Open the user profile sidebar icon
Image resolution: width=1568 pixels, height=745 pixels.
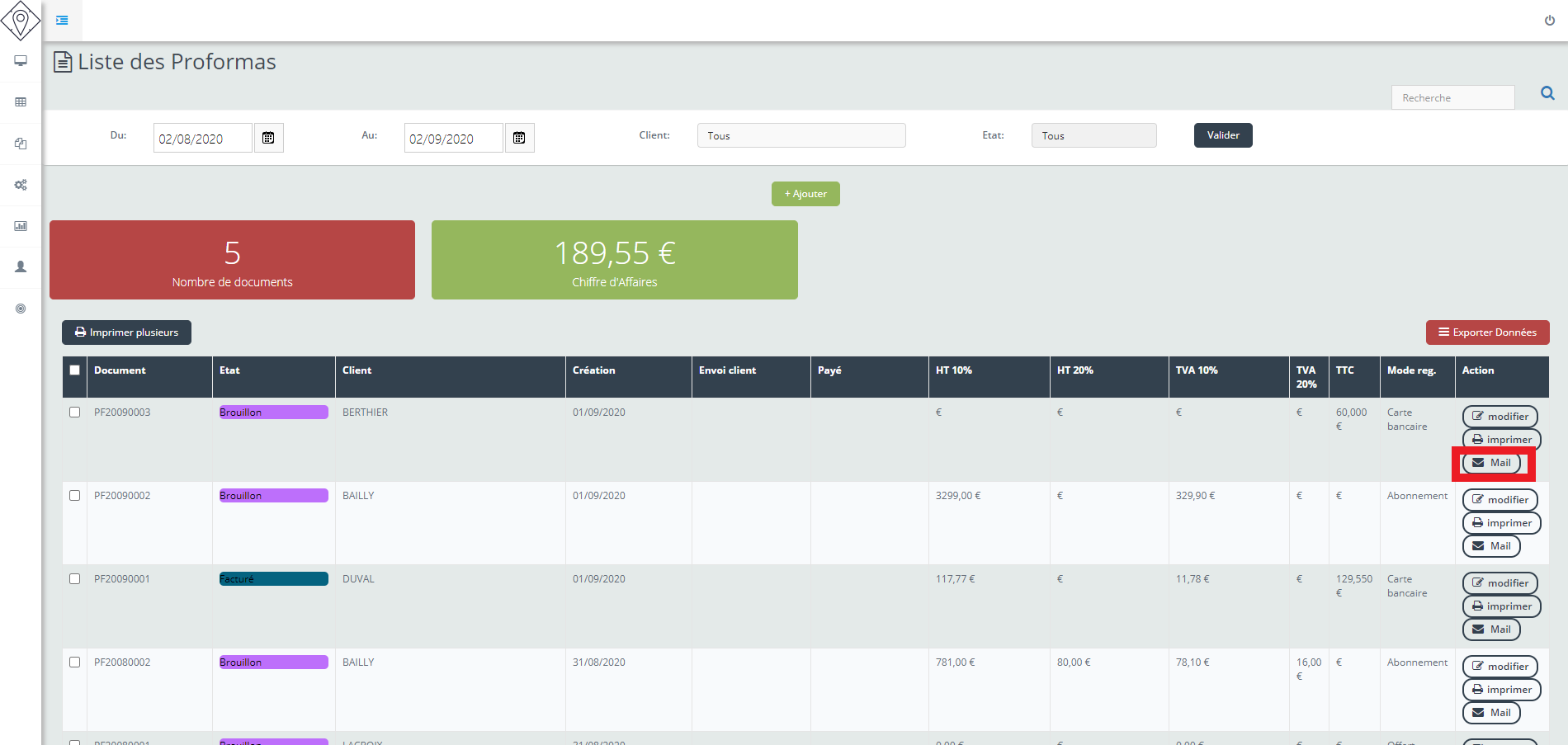coord(21,267)
